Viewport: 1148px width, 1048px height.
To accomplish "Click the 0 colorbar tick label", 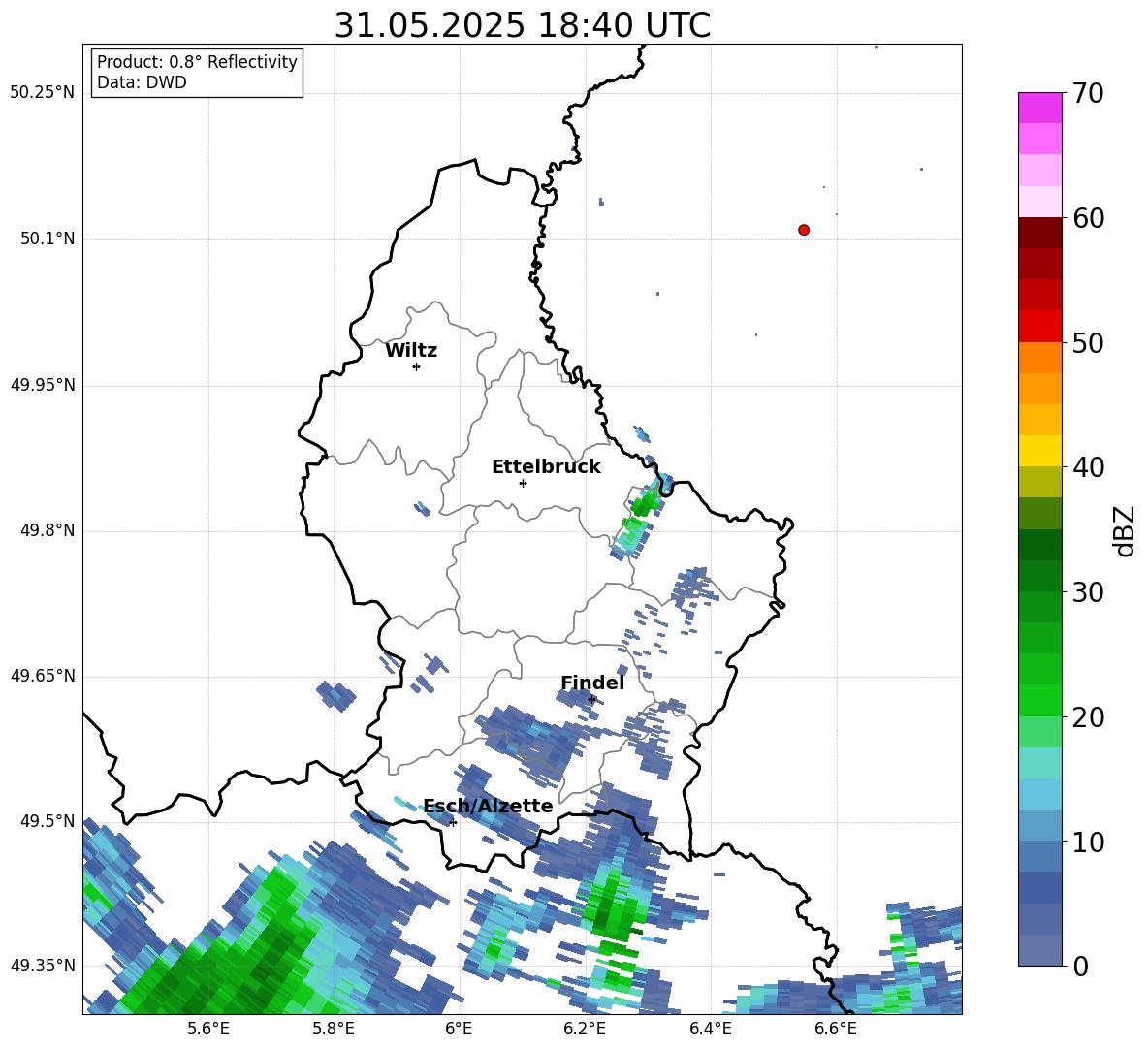I will pos(1080,966).
